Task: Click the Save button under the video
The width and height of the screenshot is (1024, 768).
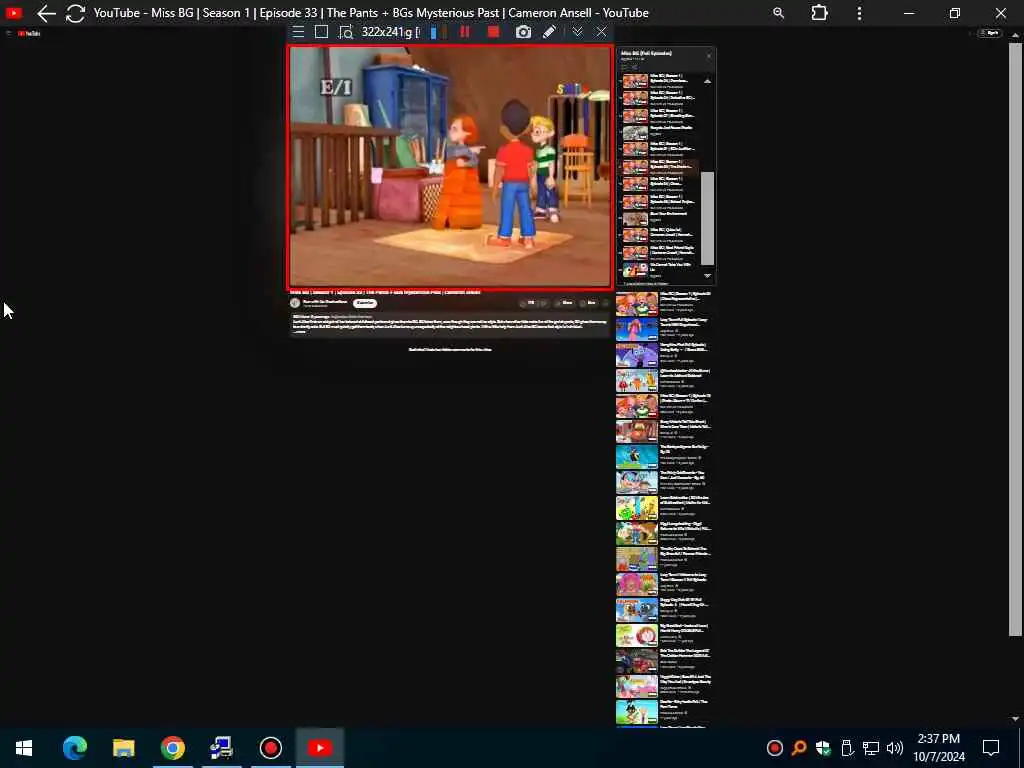Action: point(589,303)
